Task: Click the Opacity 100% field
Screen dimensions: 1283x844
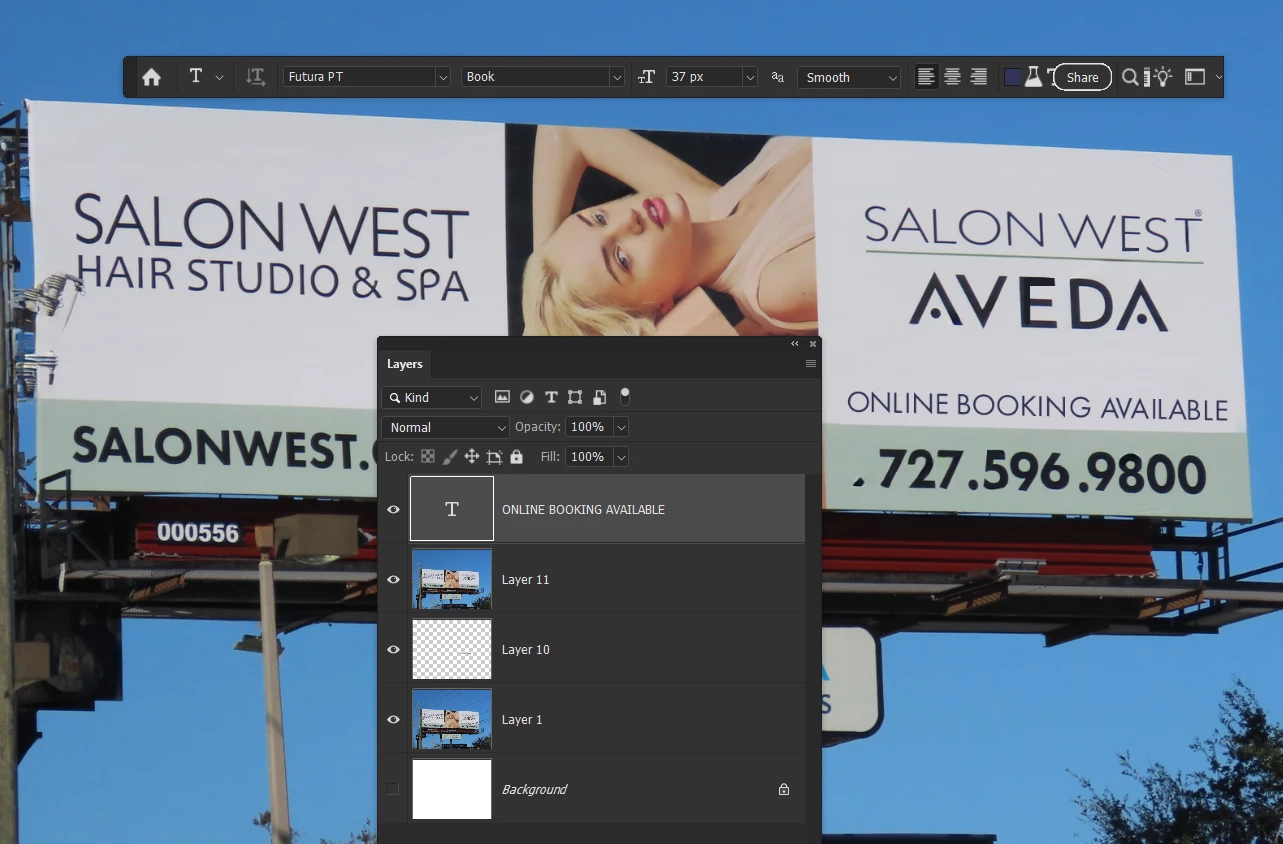Action: [x=589, y=427]
